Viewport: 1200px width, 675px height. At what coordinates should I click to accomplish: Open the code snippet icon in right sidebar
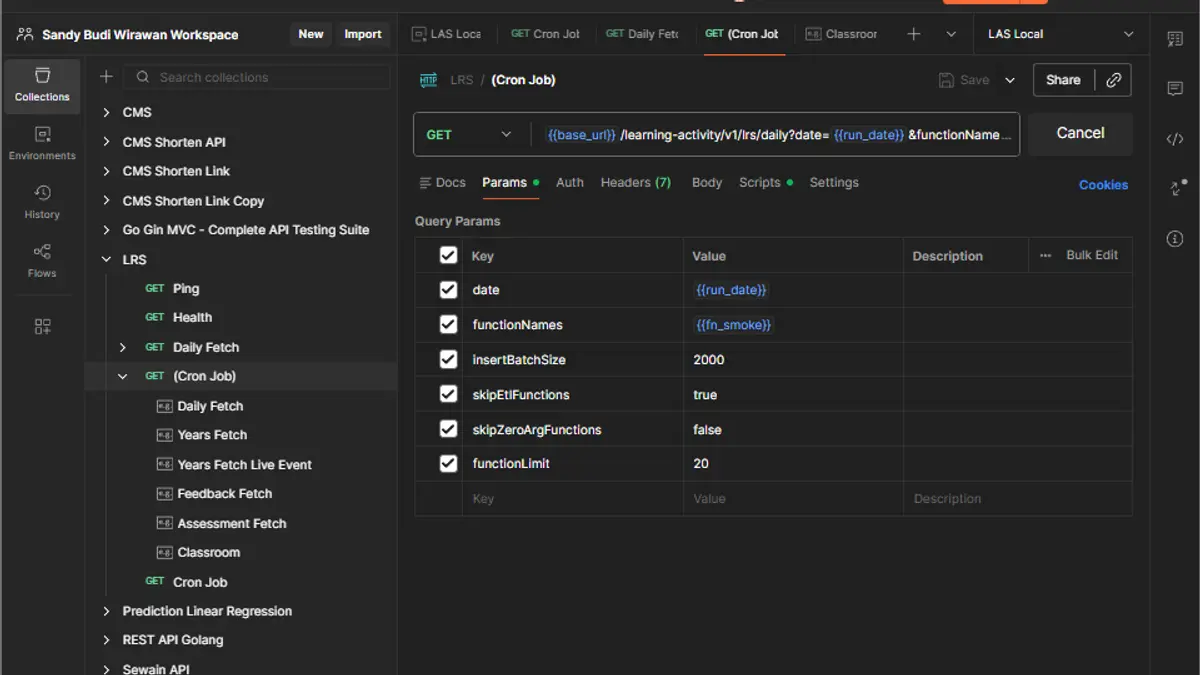(1175, 139)
